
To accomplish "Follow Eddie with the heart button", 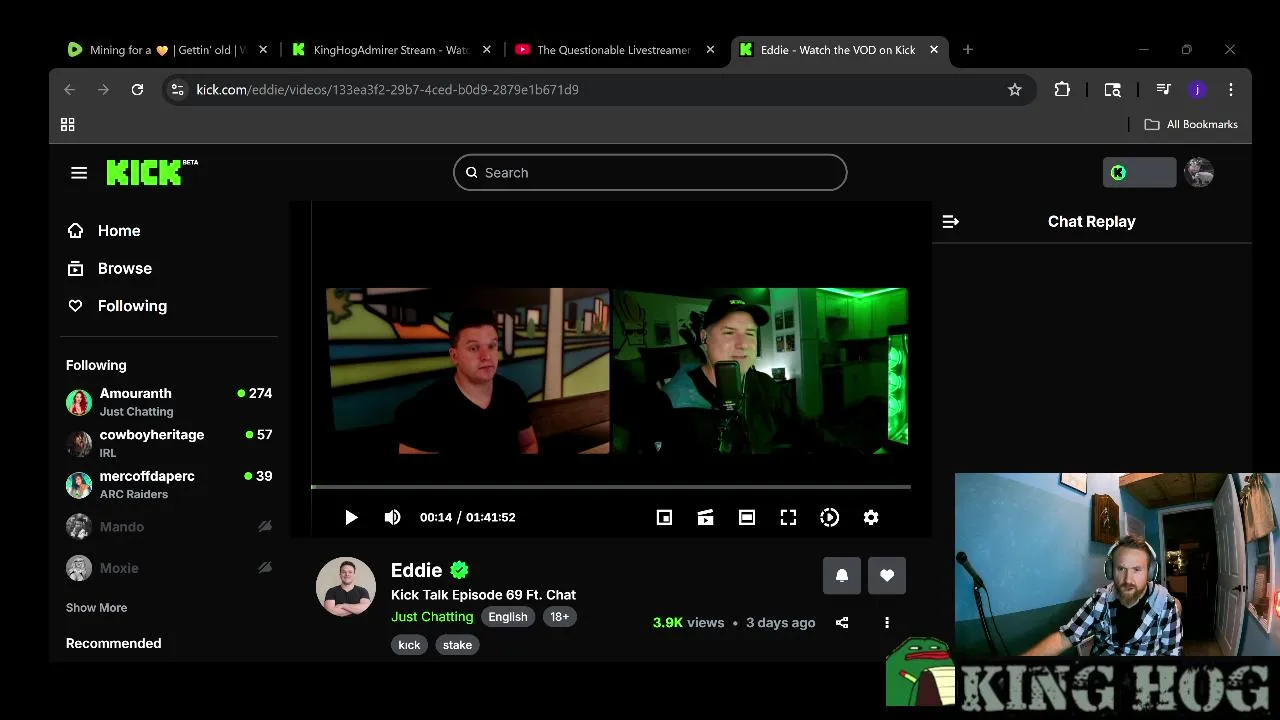I will [x=887, y=575].
